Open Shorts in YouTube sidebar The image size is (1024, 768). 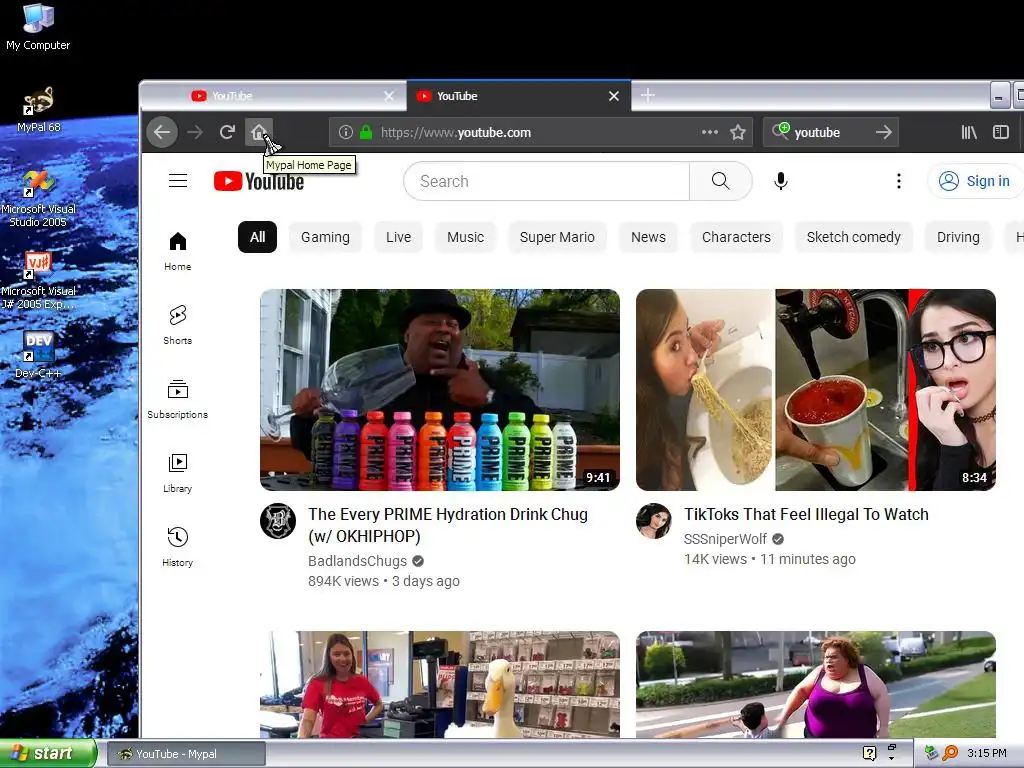coord(178,325)
